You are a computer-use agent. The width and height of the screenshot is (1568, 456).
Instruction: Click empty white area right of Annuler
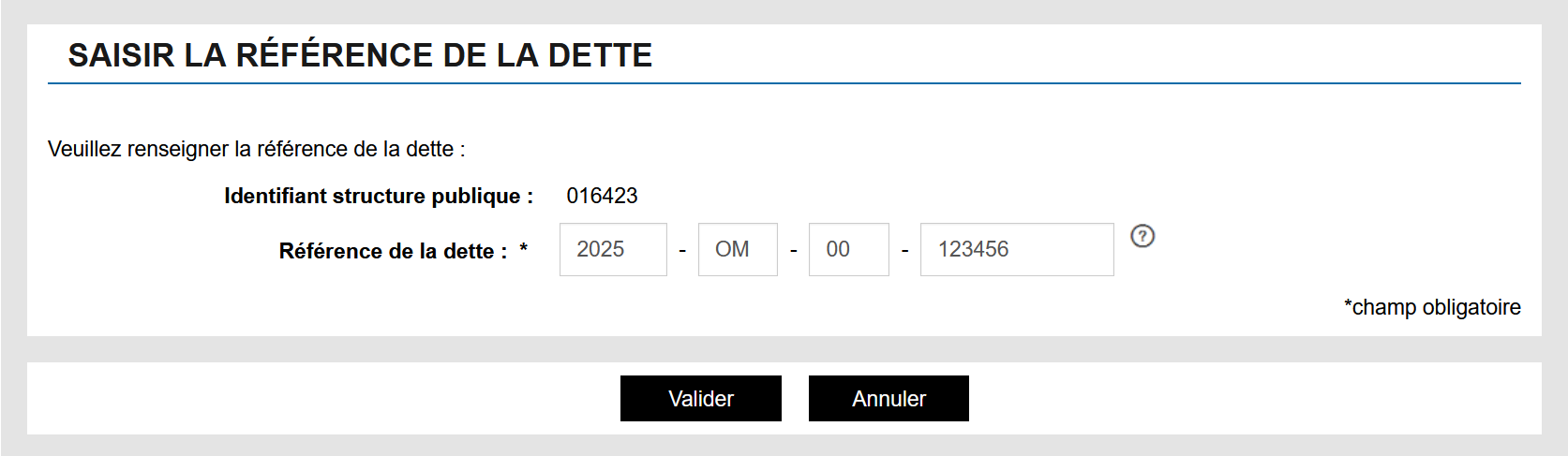click(1255, 399)
